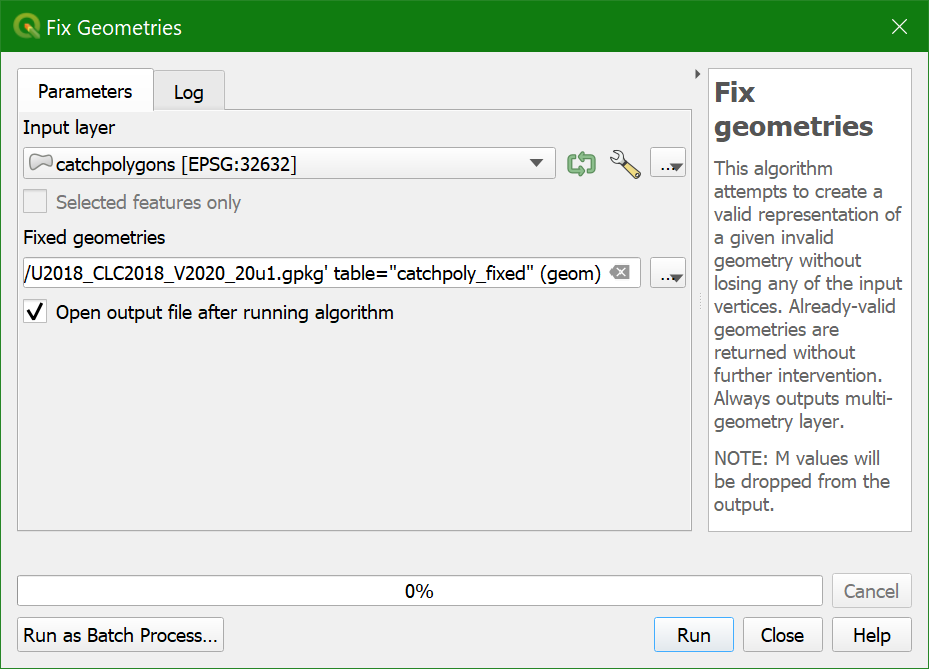The height and width of the screenshot is (669, 929).
Task: Uncheck Open output file after running algorithm
Action: click(35, 312)
